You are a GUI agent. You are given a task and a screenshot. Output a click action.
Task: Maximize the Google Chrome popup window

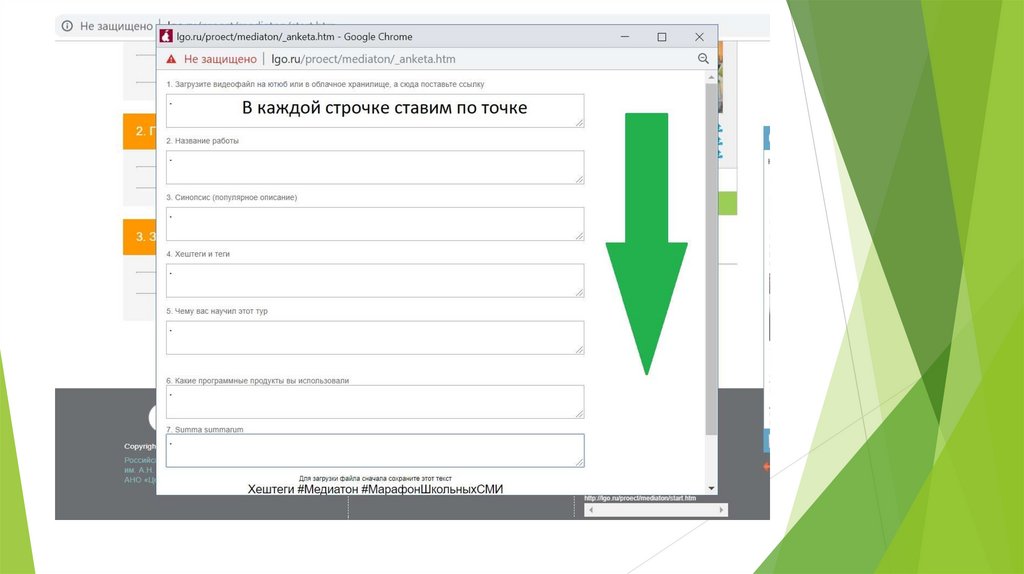662,37
